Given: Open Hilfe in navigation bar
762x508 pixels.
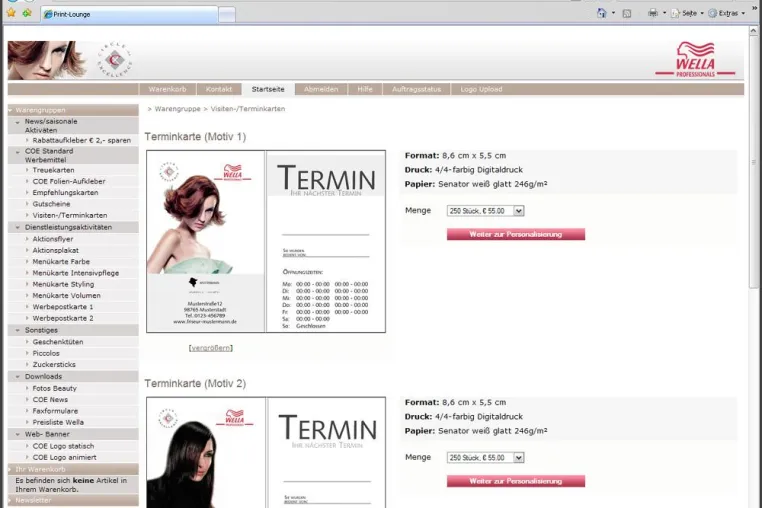Looking at the screenshot, I should click(365, 89).
